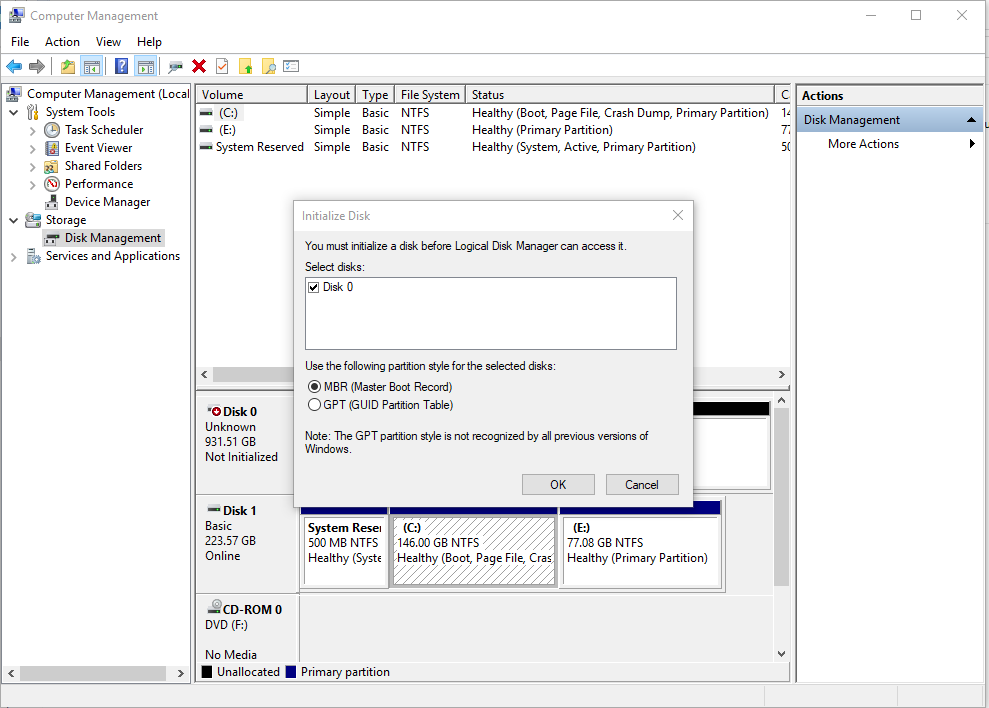Uncheck the Disk 0 checkbox

313,287
